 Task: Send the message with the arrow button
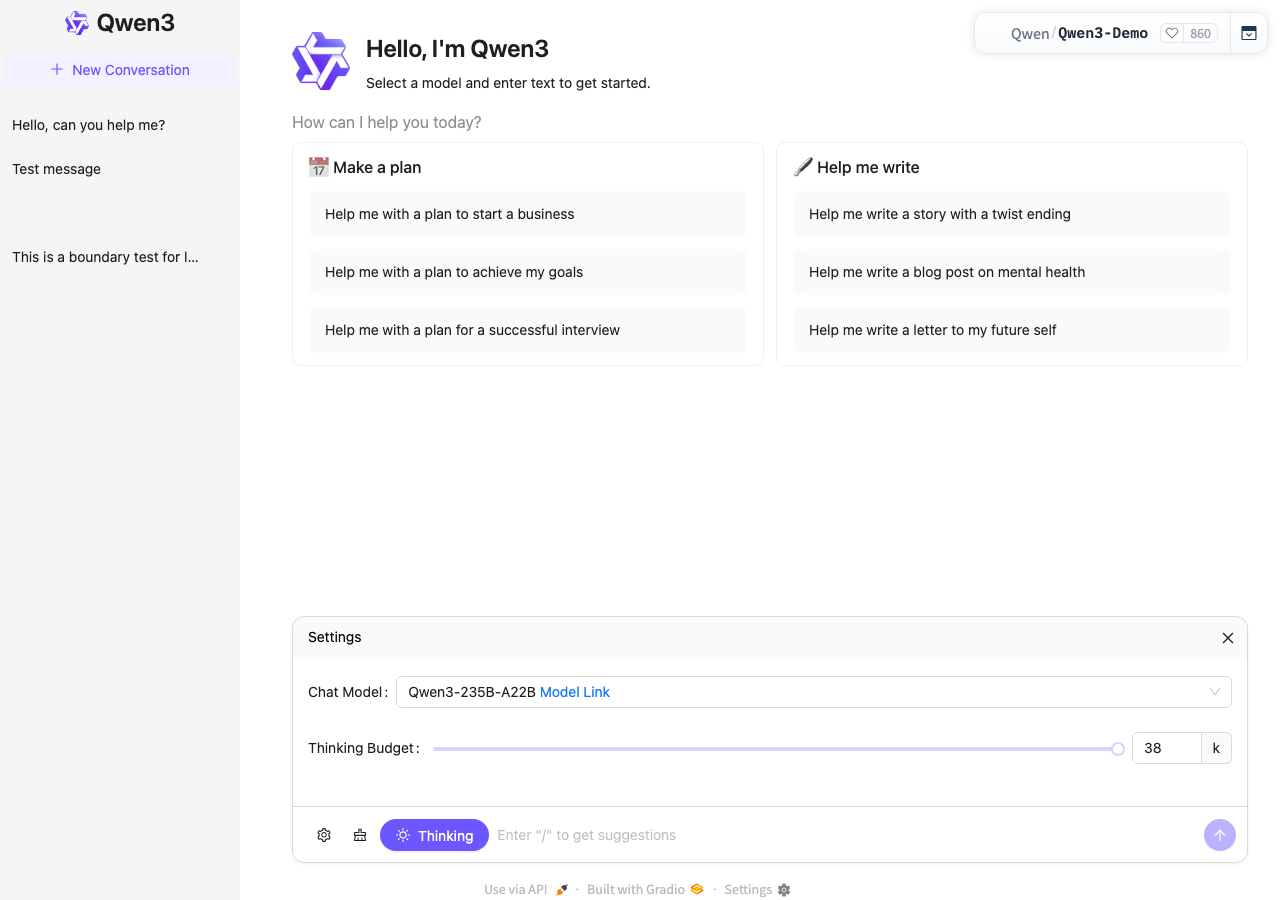(x=1220, y=835)
